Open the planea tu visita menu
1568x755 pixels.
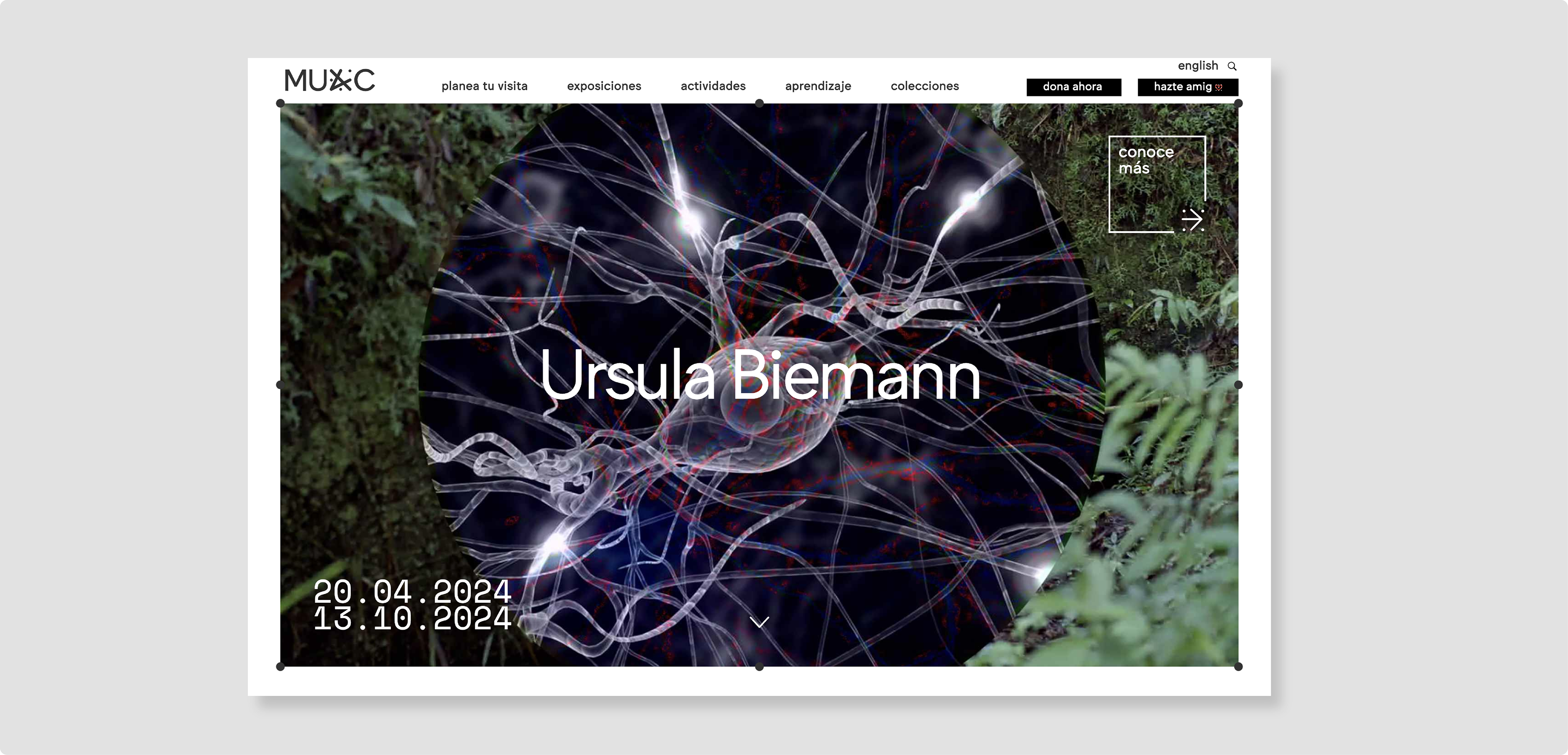(x=485, y=86)
